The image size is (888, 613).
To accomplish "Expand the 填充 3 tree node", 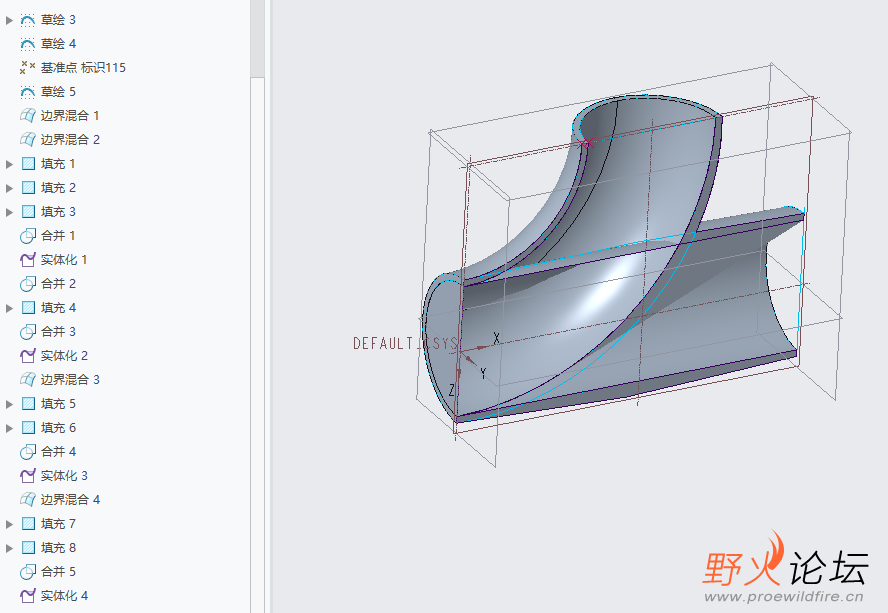I will [9, 212].
